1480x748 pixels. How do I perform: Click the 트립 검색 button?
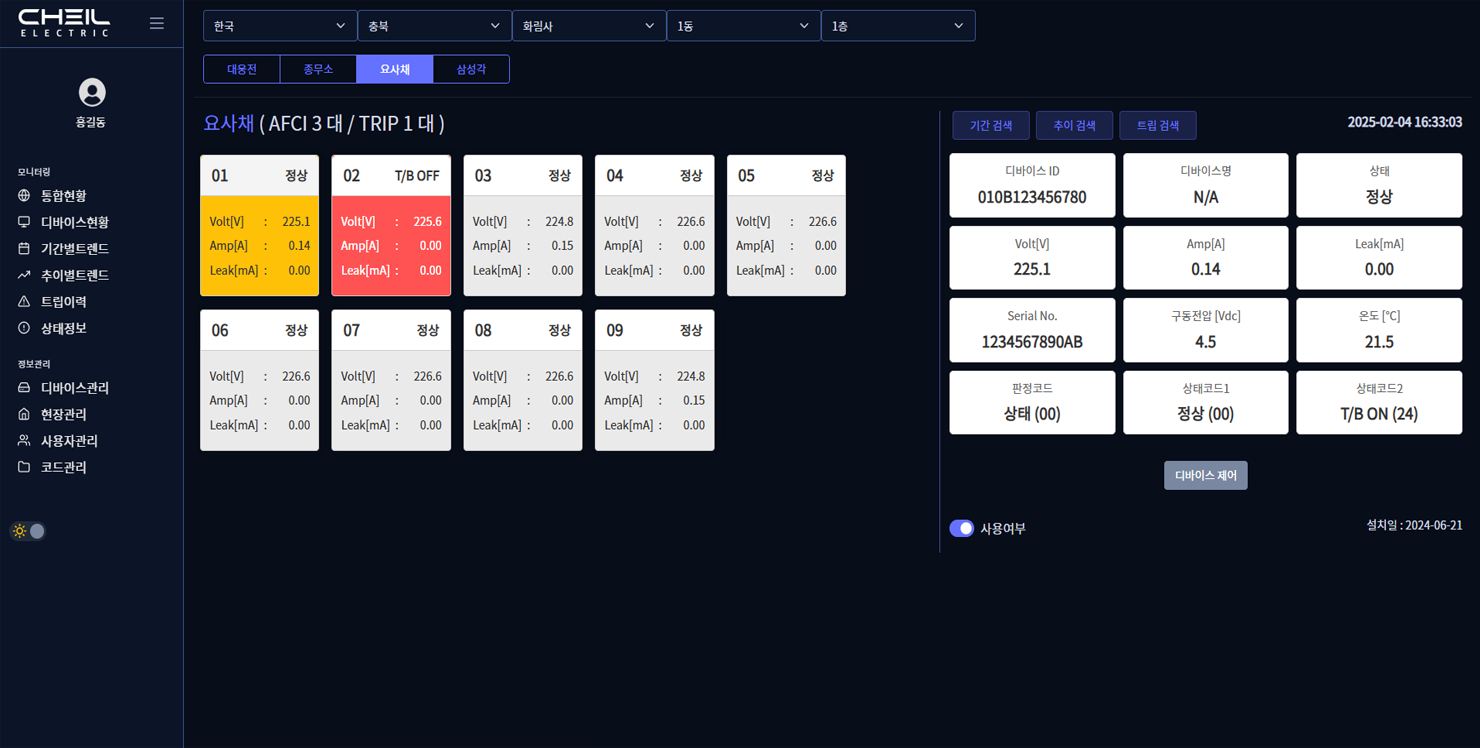click(x=1157, y=126)
